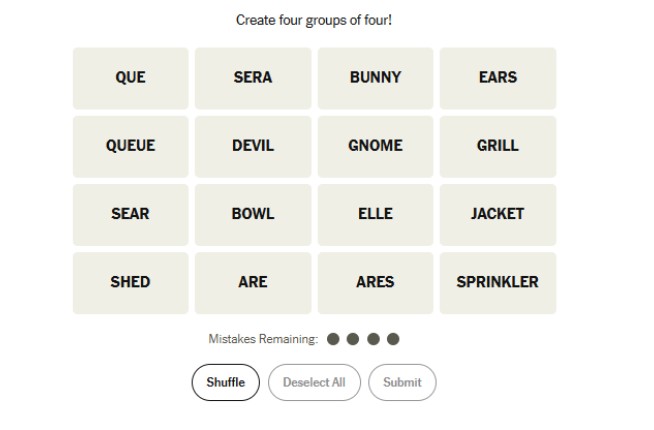Choose the GNOME word tile
This screenshot has height=430, width=654.
(375, 146)
